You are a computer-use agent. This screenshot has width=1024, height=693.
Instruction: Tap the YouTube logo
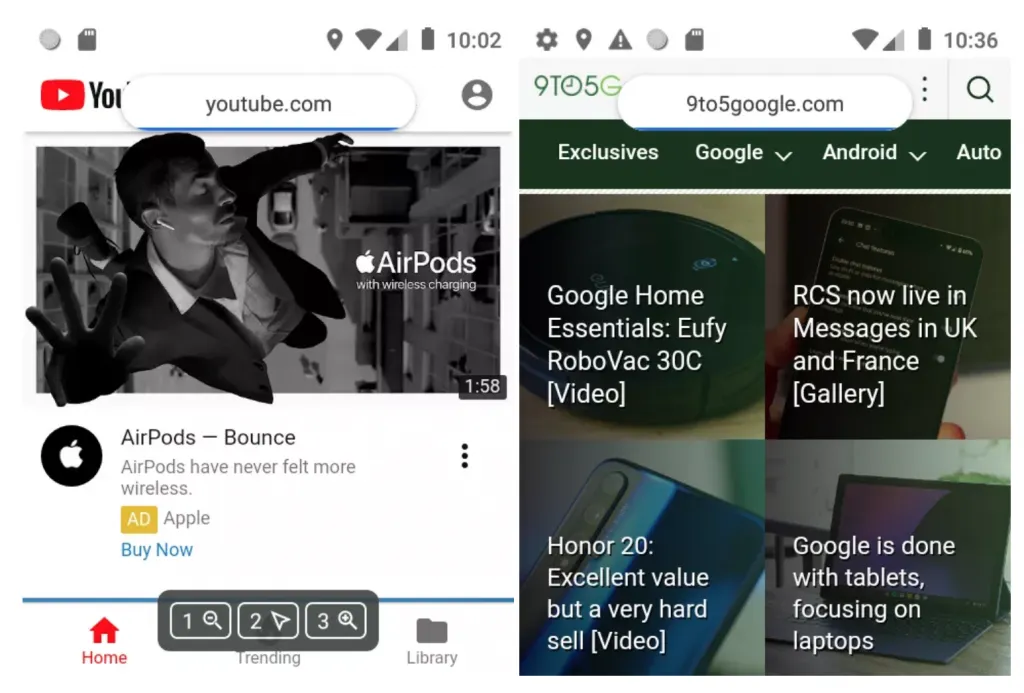pyautogui.click(x=80, y=96)
